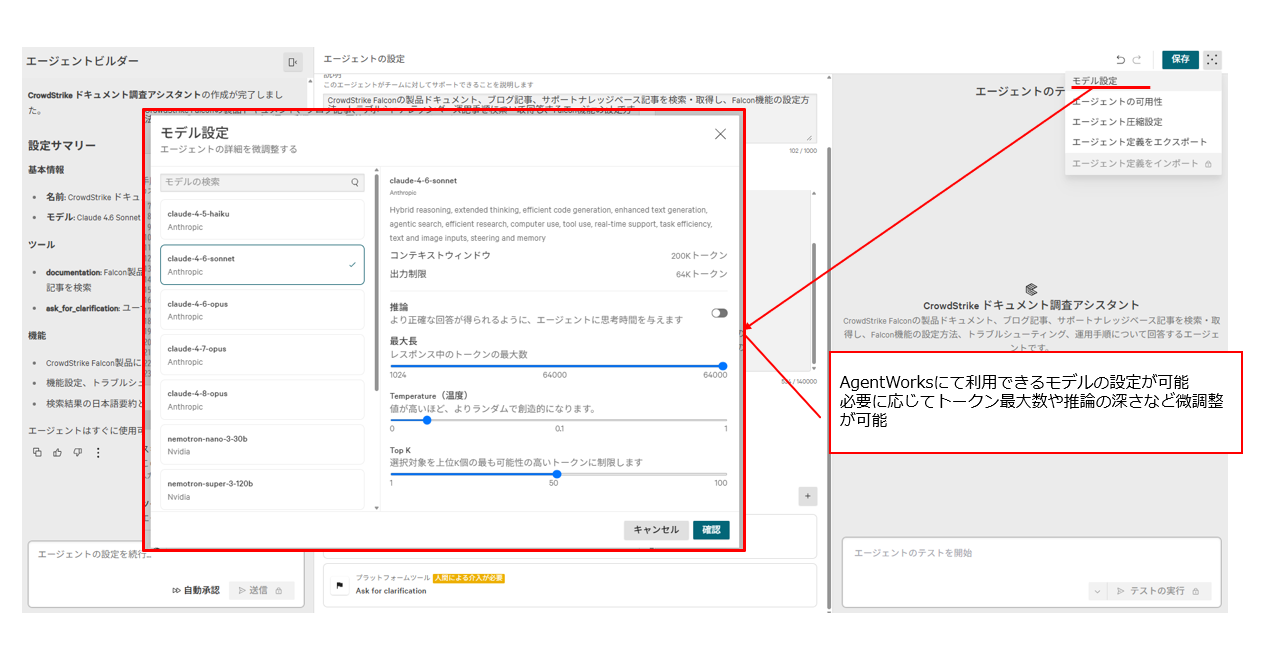Adjust the Temperature slider handle
This screenshot has width=1261, height=651.
pyautogui.click(x=427, y=420)
